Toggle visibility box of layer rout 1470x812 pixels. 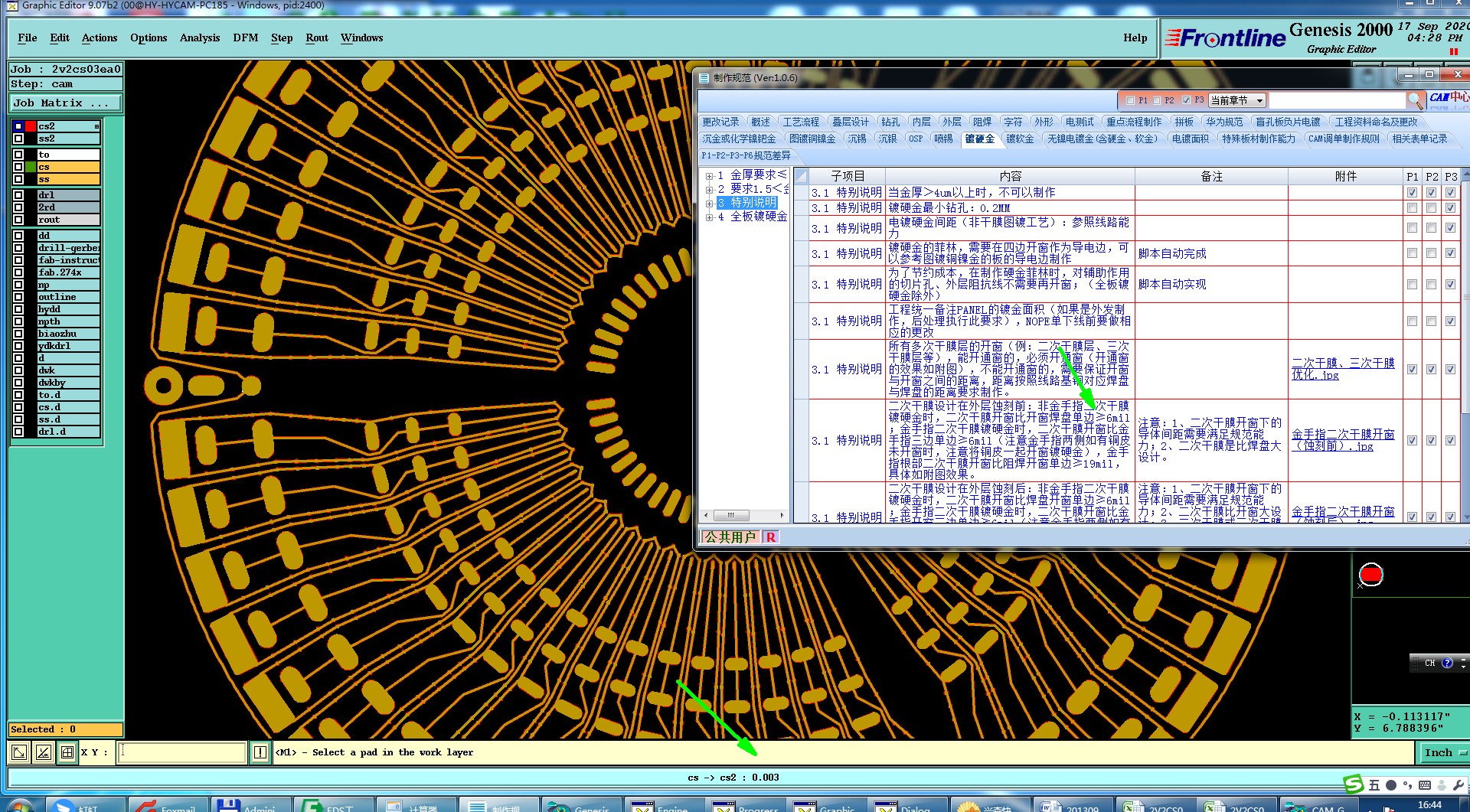pos(18,220)
